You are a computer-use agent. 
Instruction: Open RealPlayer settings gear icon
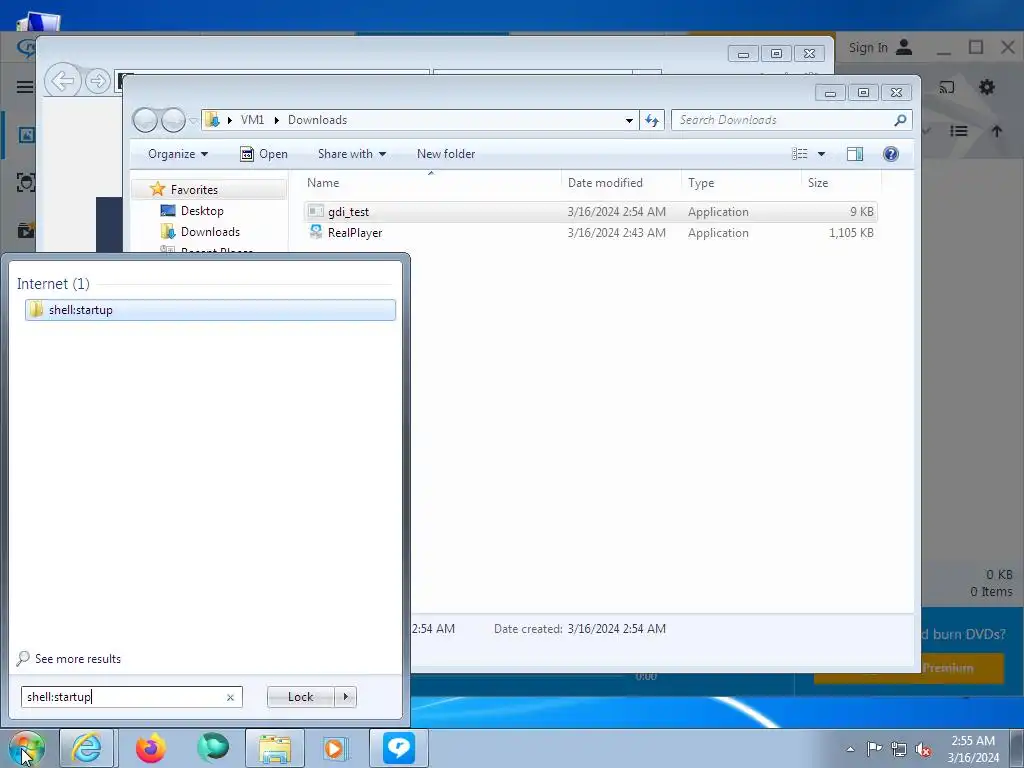[x=987, y=87]
